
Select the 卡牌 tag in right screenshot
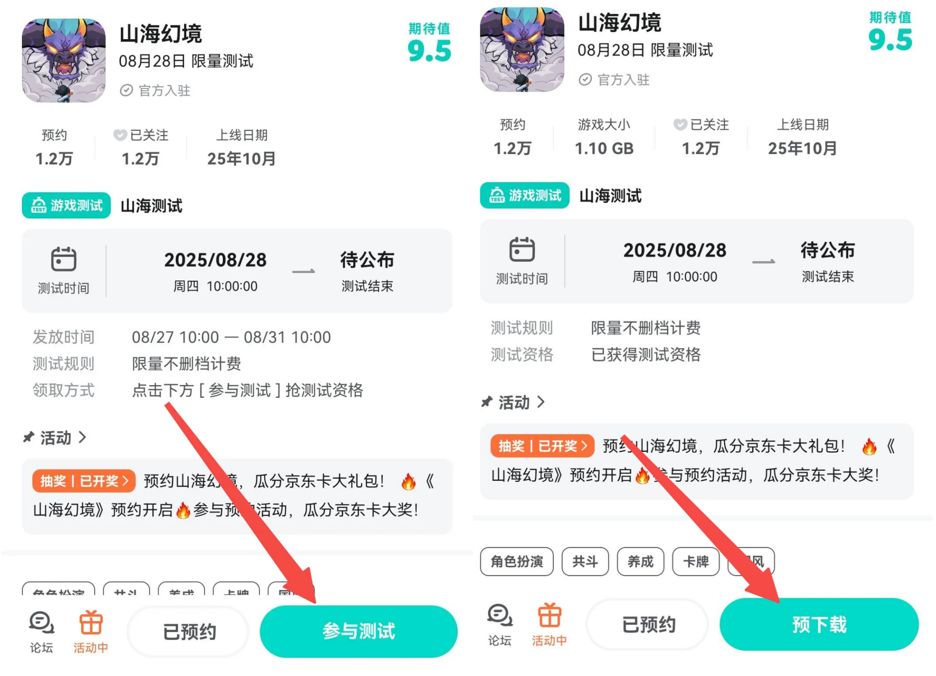[696, 561]
